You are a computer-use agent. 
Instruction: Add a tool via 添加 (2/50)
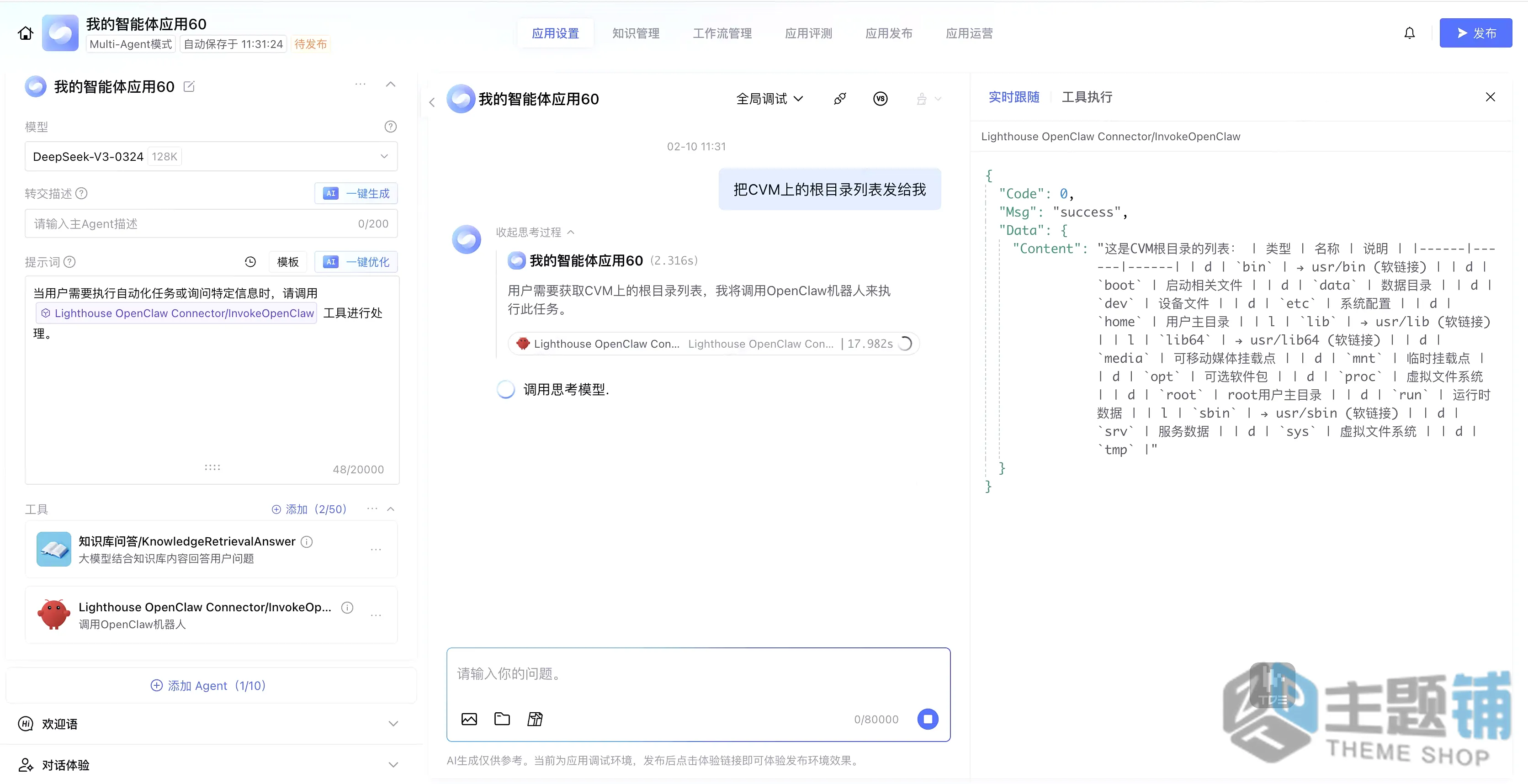pos(309,509)
